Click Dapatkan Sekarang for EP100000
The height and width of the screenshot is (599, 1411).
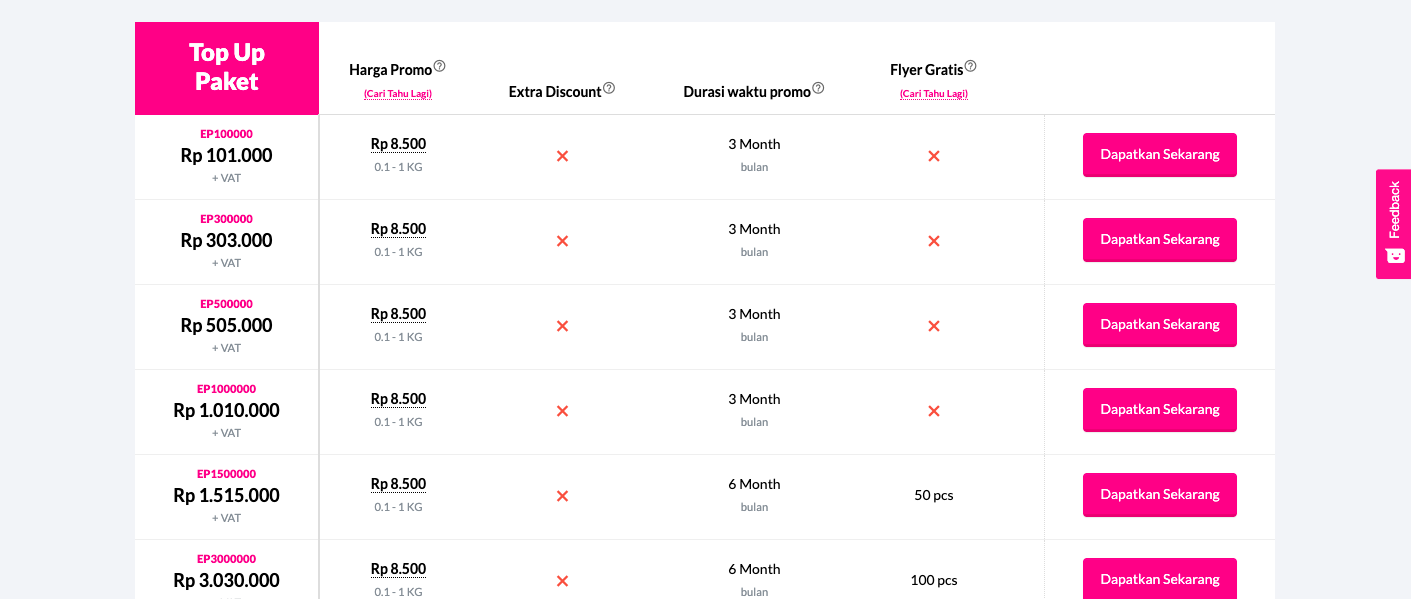pos(1159,155)
